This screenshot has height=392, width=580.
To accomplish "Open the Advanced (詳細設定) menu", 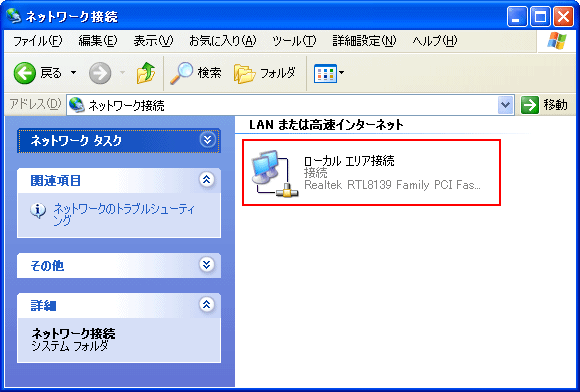I will point(364,41).
